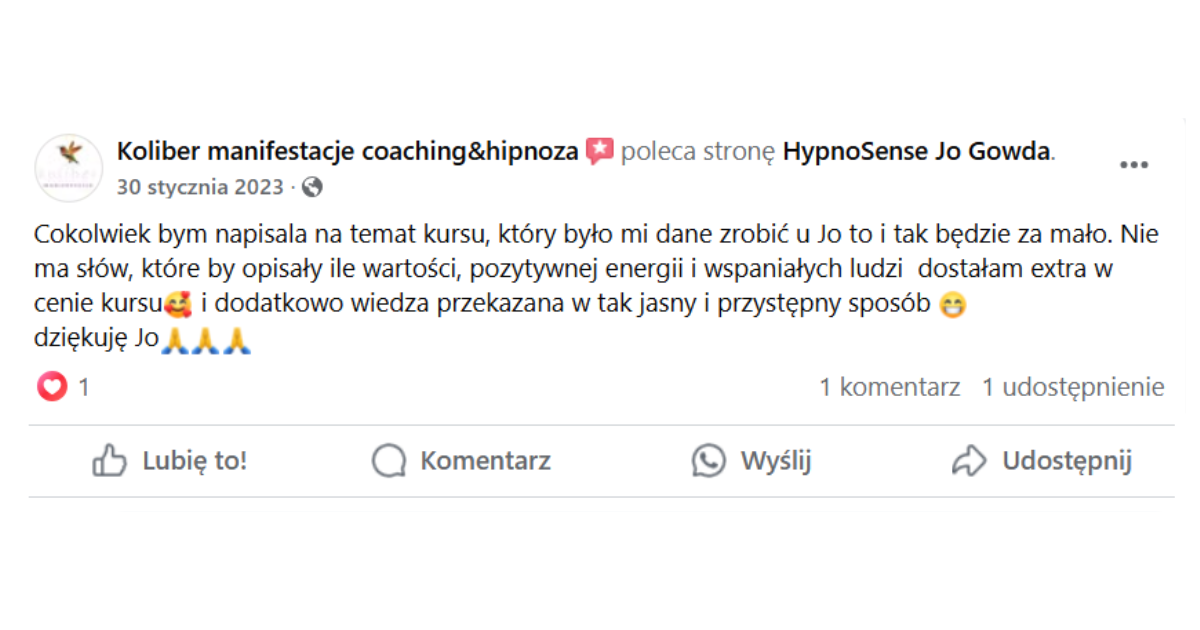This screenshot has width=1200, height=630.
Task: Click the Komentarz speech bubble icon
Action: coord(389,461)
